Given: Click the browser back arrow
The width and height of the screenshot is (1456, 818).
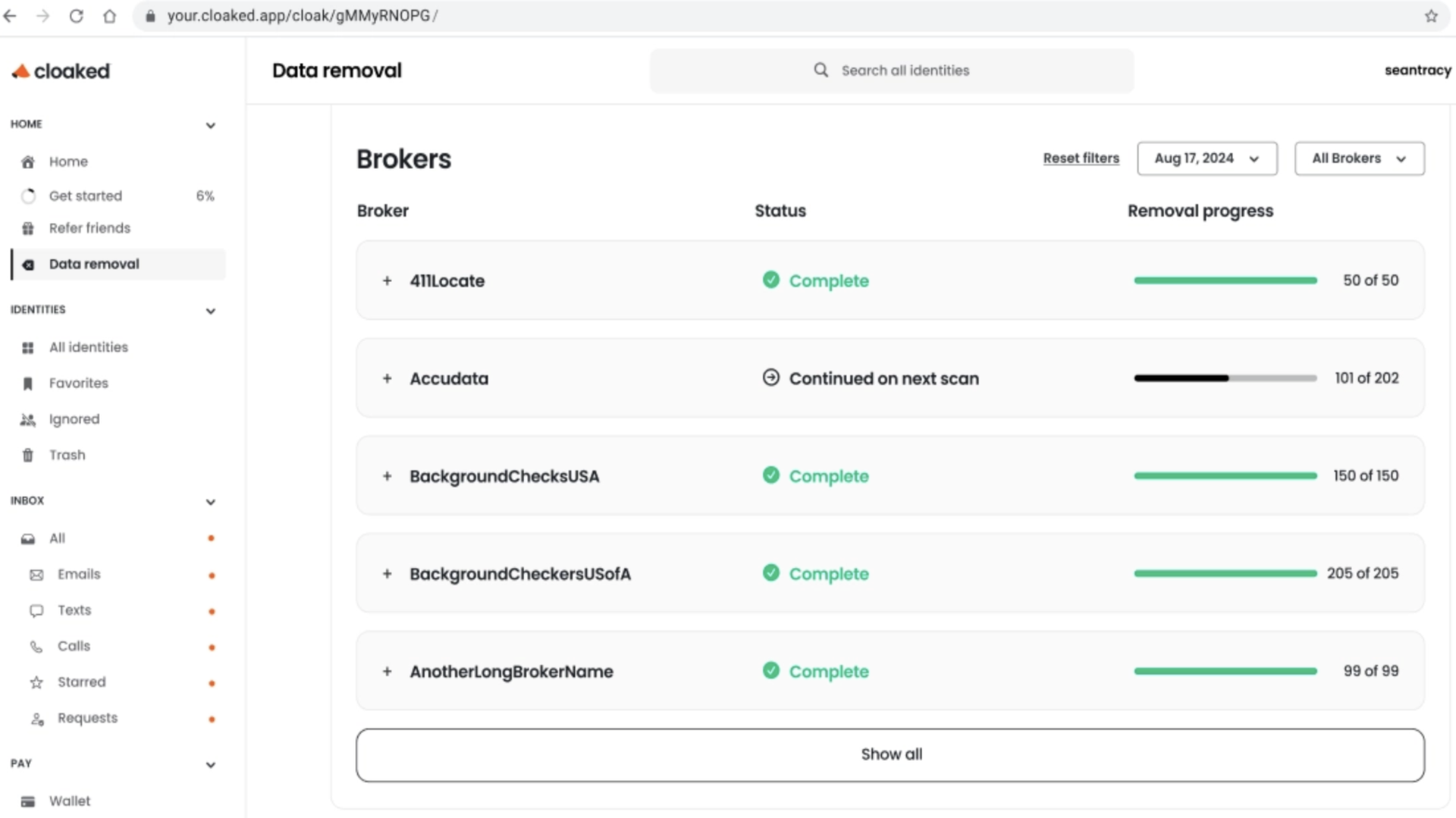Looking at the screenshot, I should [x=10, y=16].
